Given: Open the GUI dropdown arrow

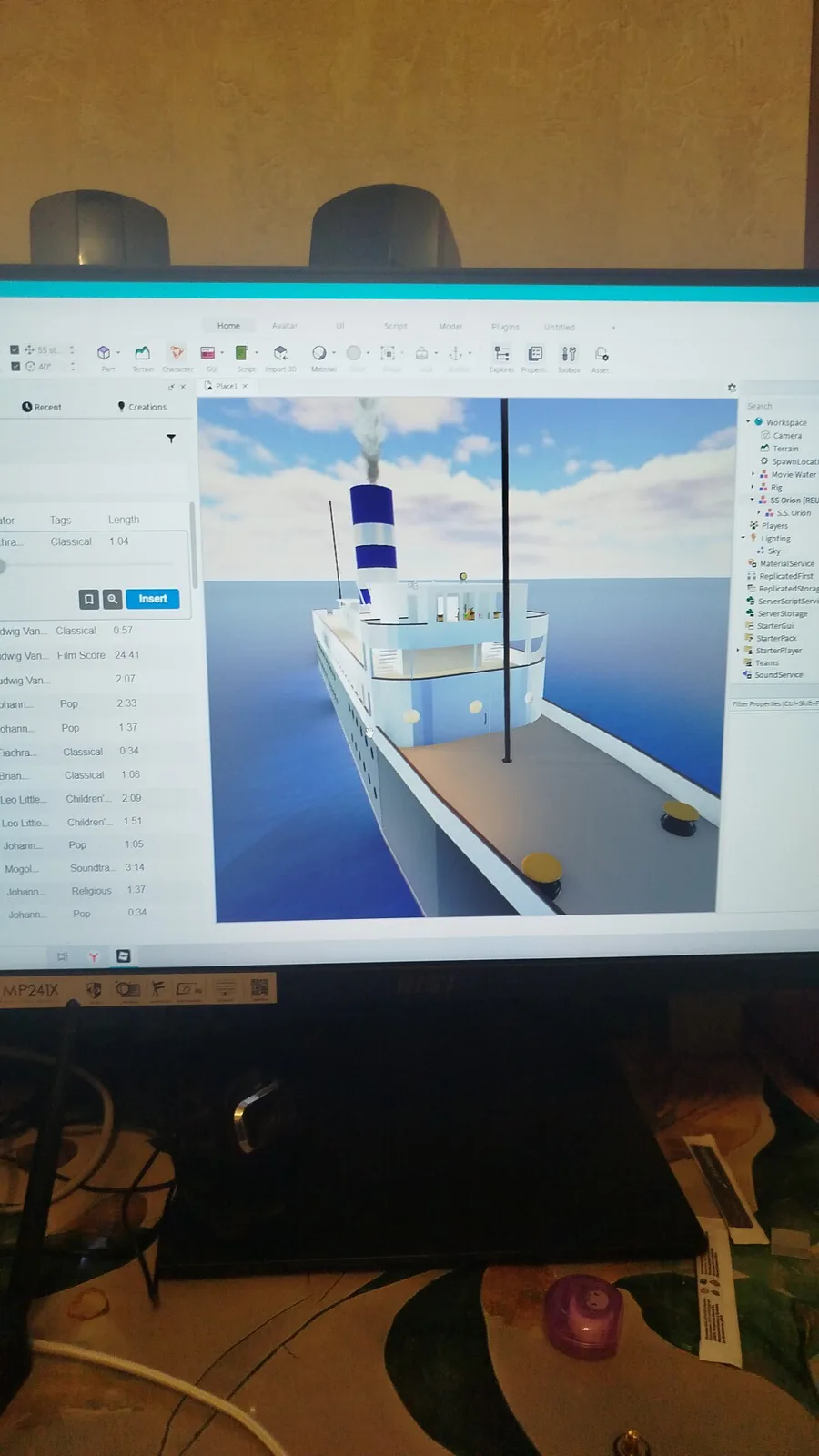Looking at the screenshot, I should 222,353.
